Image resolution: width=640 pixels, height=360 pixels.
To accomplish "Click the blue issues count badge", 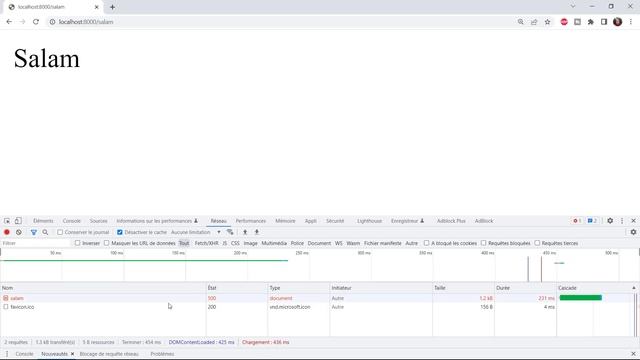I will point(592,221).
